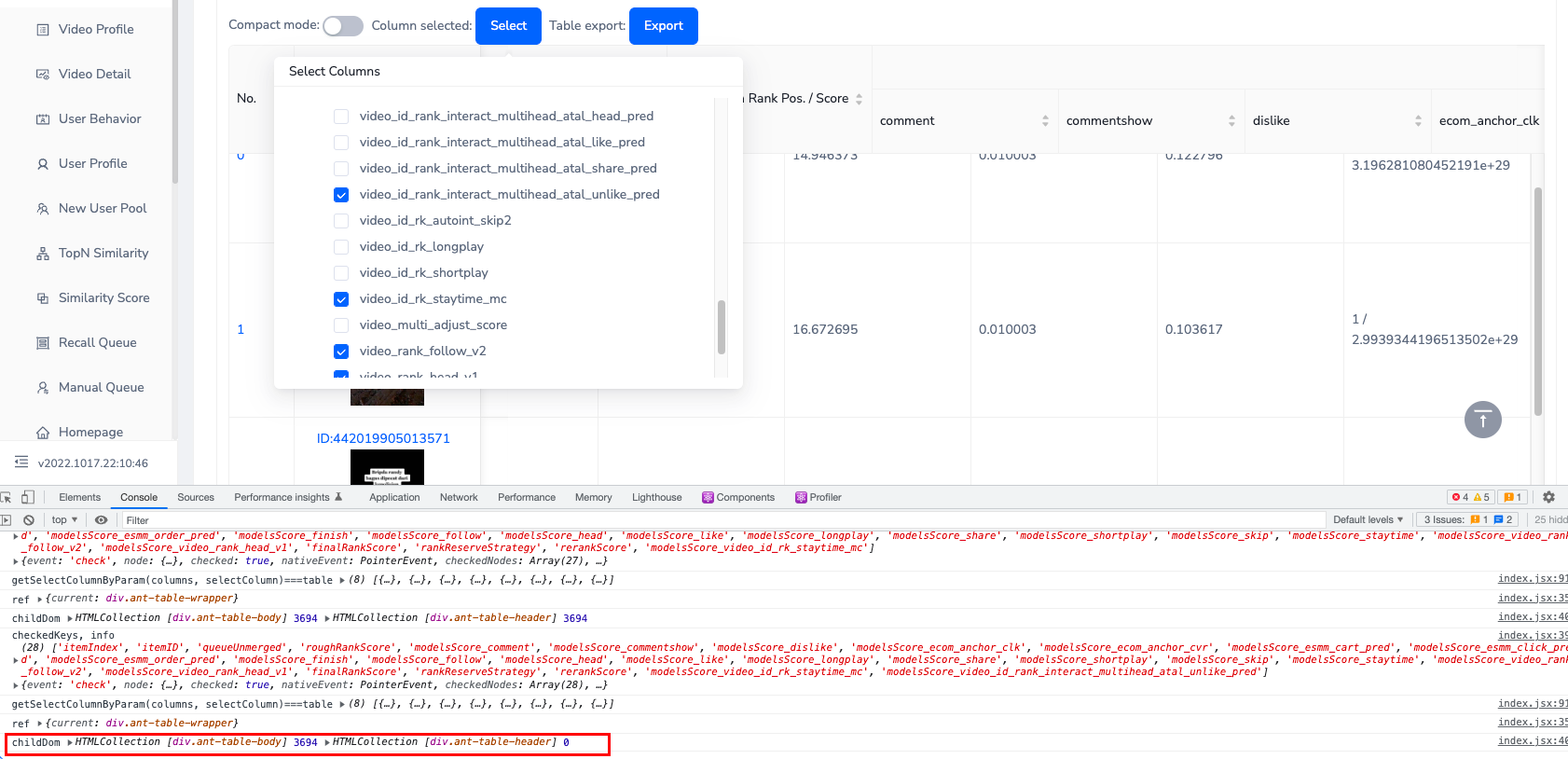Screen dimensions: 1568x759
Task: Open the top context dropdown
Action: pos(64,520)
